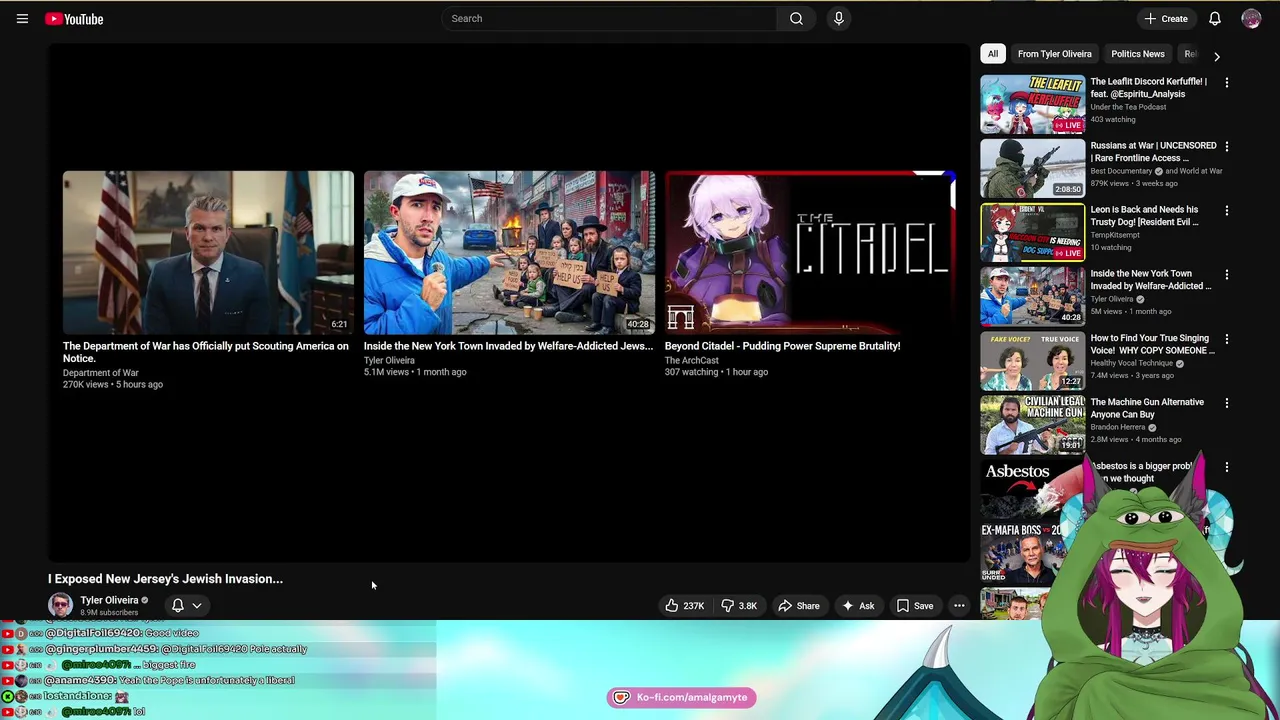Open options for Machine Gun Alternative video

tap(1227, 403)
